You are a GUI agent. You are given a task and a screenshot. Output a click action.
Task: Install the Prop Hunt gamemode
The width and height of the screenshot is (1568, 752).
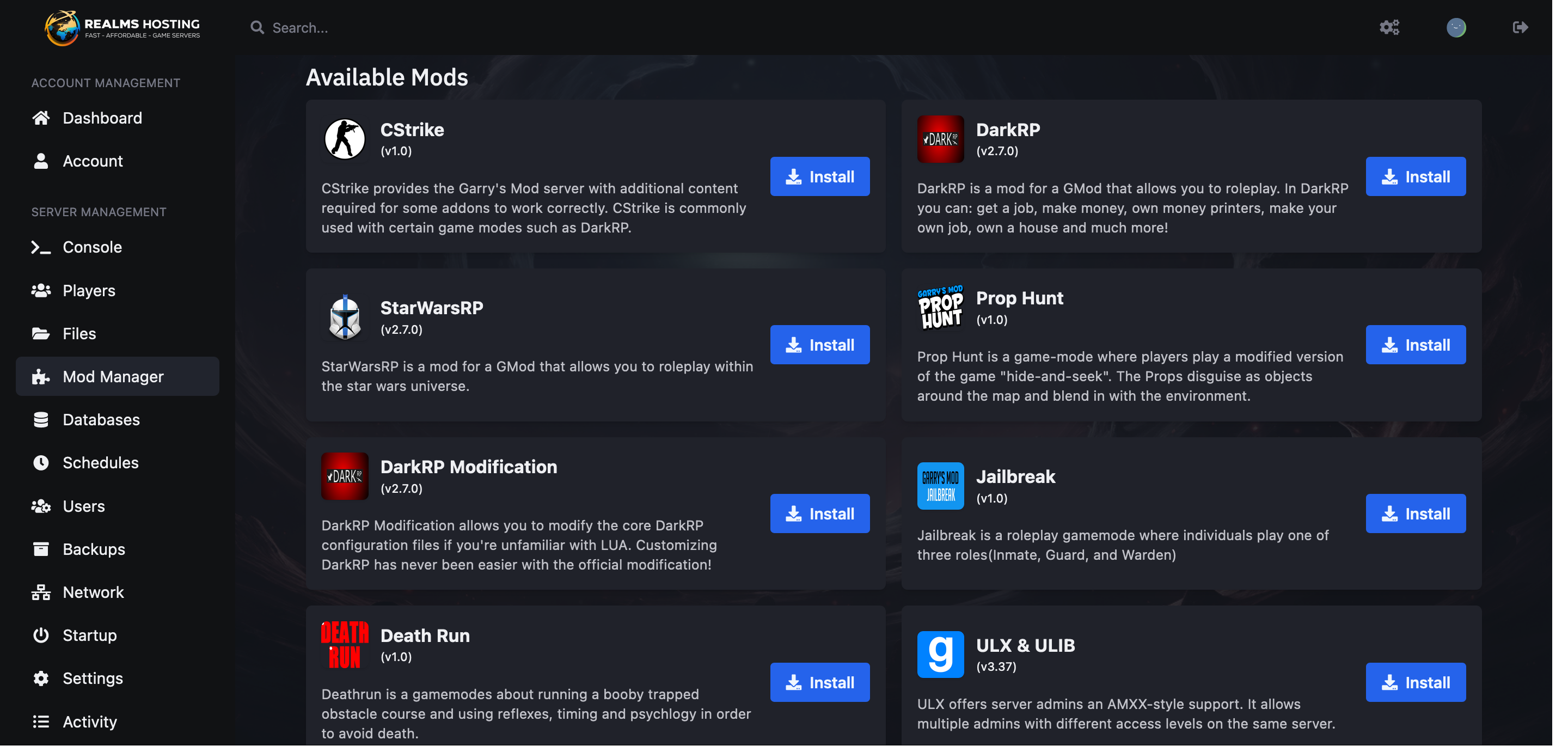(1416, 344)
